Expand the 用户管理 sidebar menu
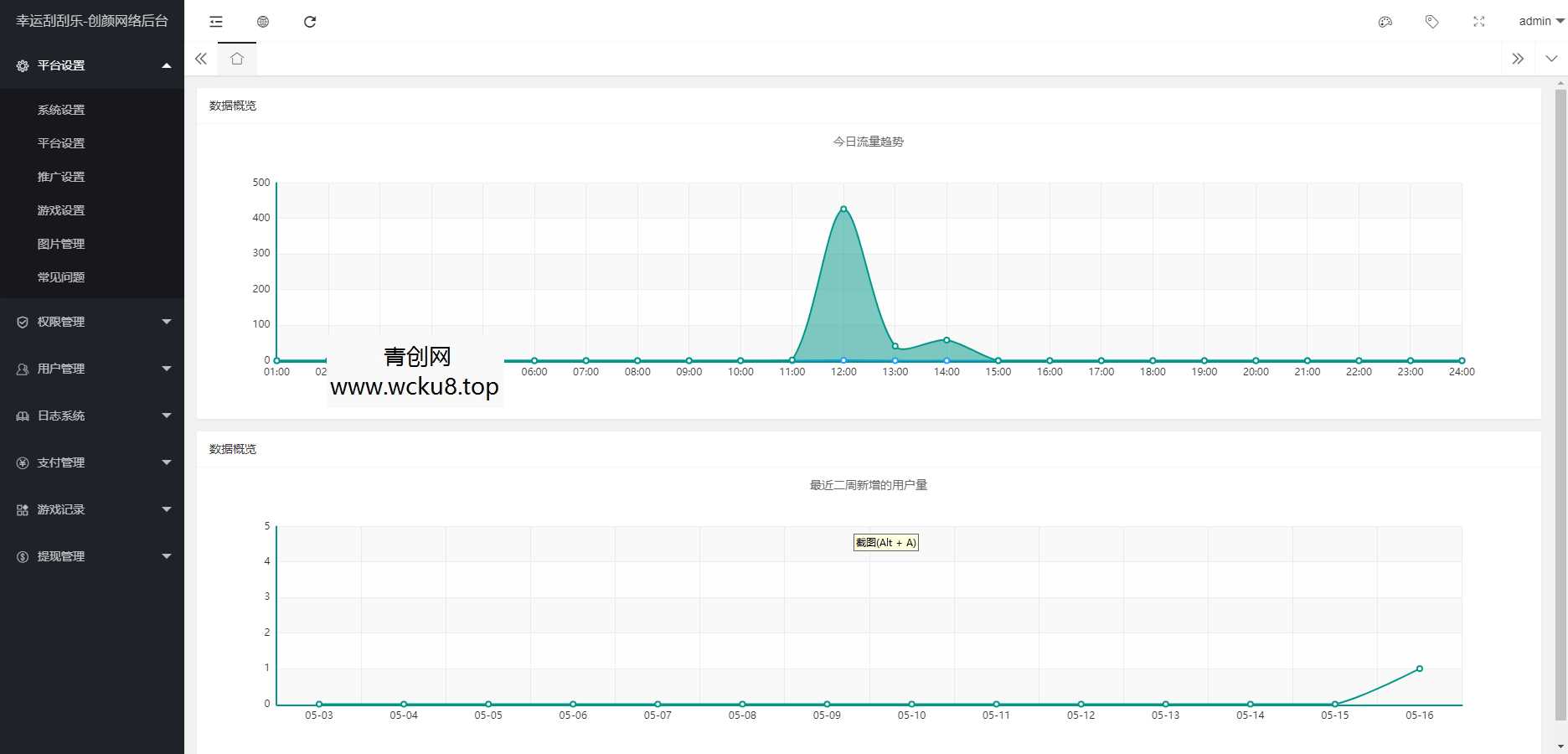 [92, 369]
